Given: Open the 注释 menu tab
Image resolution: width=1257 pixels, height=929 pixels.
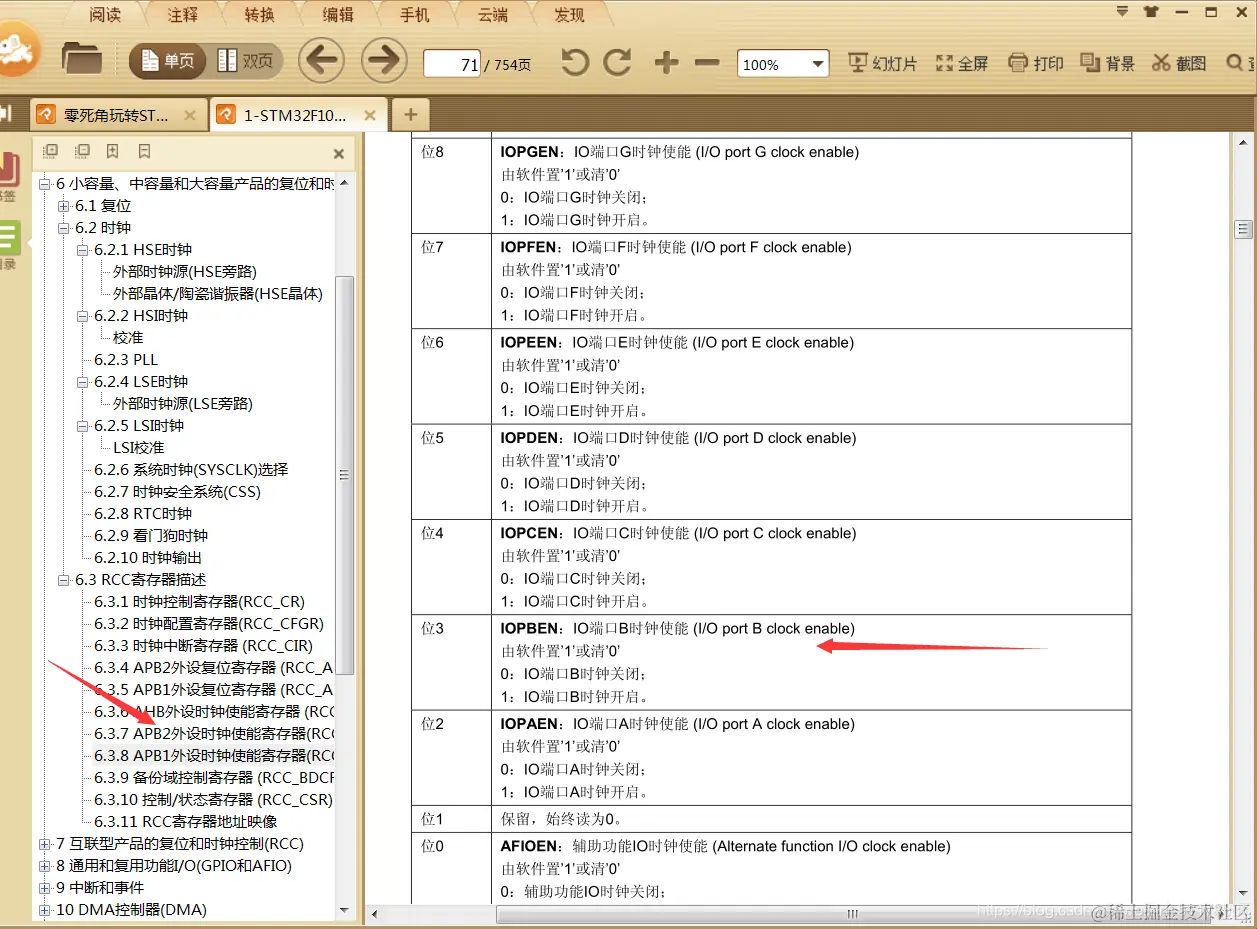Looking at the screenshot, I should [x=183, y=14].
